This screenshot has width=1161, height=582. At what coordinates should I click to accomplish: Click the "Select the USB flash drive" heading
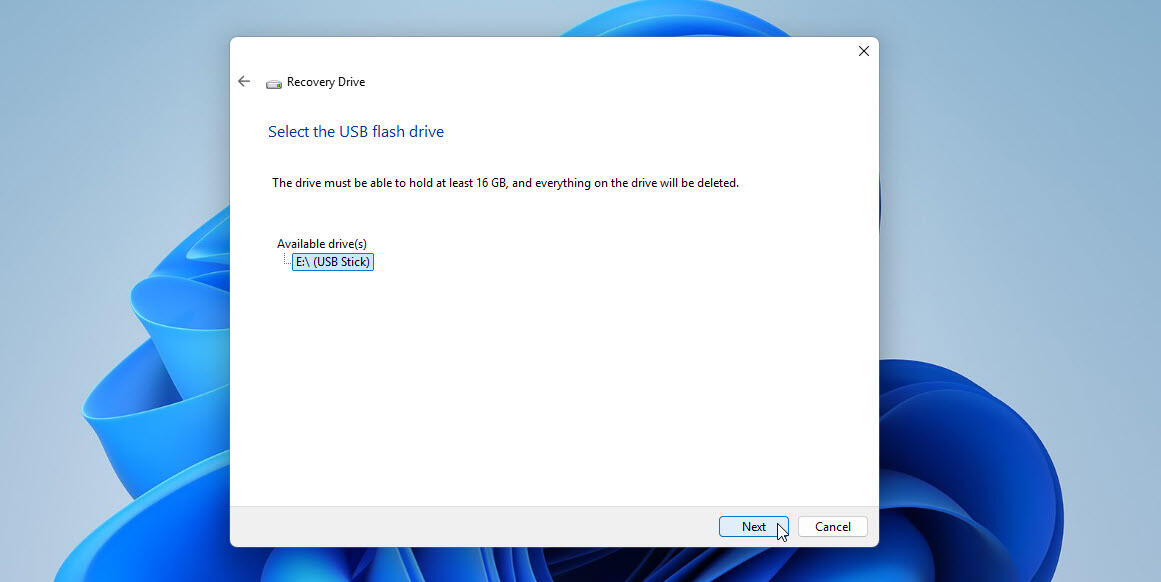pyautogui.click(x=356, y=132)
